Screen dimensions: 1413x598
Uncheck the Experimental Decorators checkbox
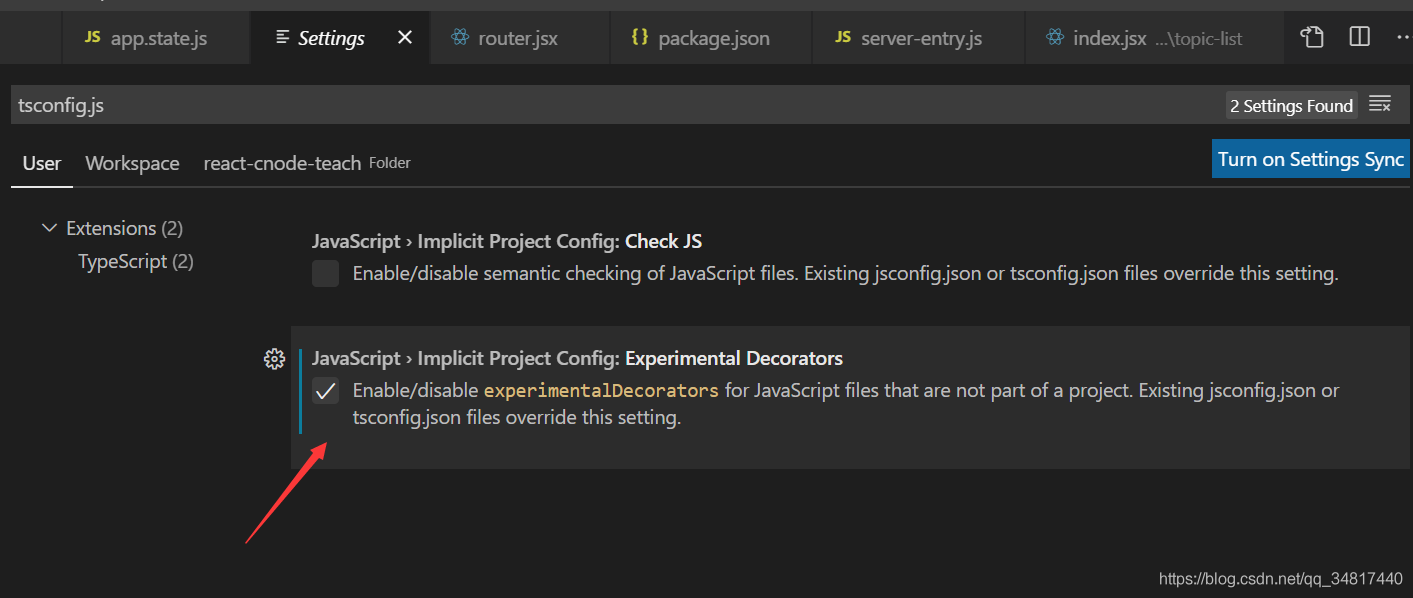(325, 391)
